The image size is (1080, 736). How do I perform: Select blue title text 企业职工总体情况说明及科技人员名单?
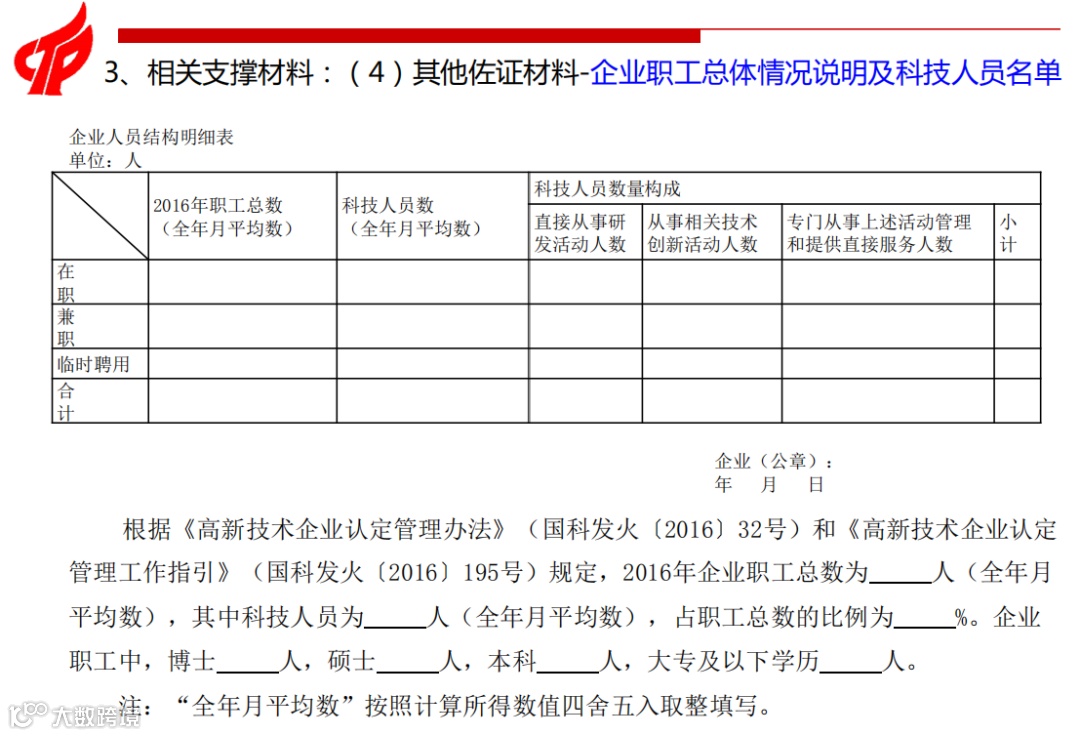[825, 73]
